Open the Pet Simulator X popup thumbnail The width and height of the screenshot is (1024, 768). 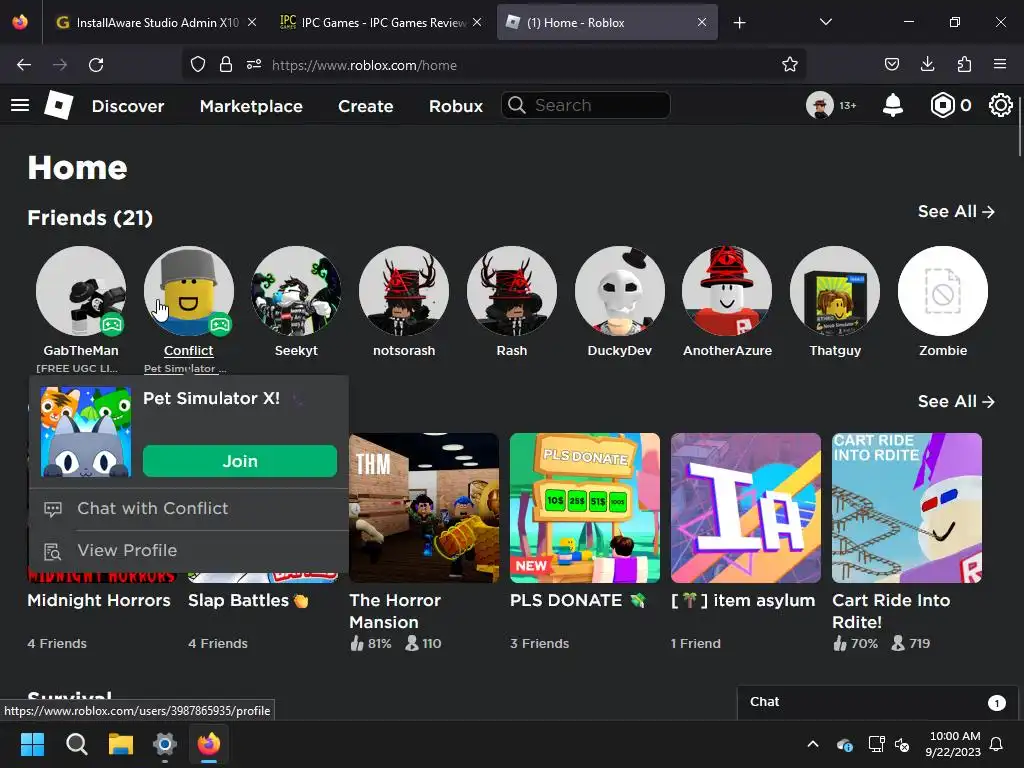[x=86, y=432]
